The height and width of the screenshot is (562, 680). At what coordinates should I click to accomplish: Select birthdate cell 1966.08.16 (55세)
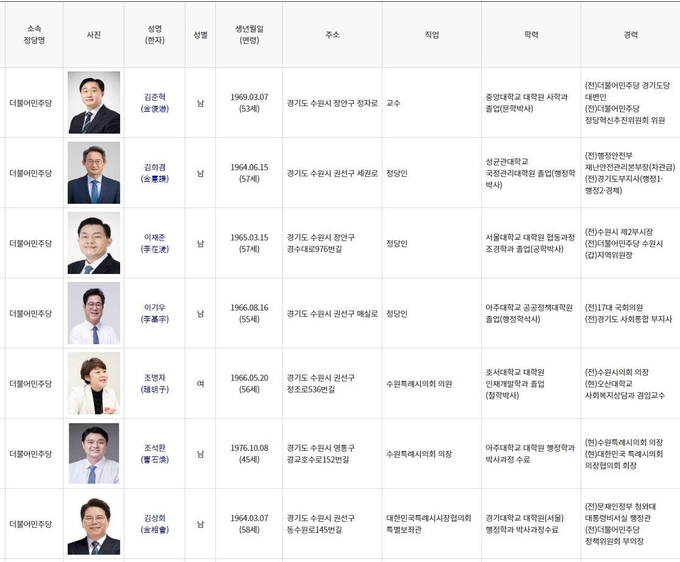(249, 313)
